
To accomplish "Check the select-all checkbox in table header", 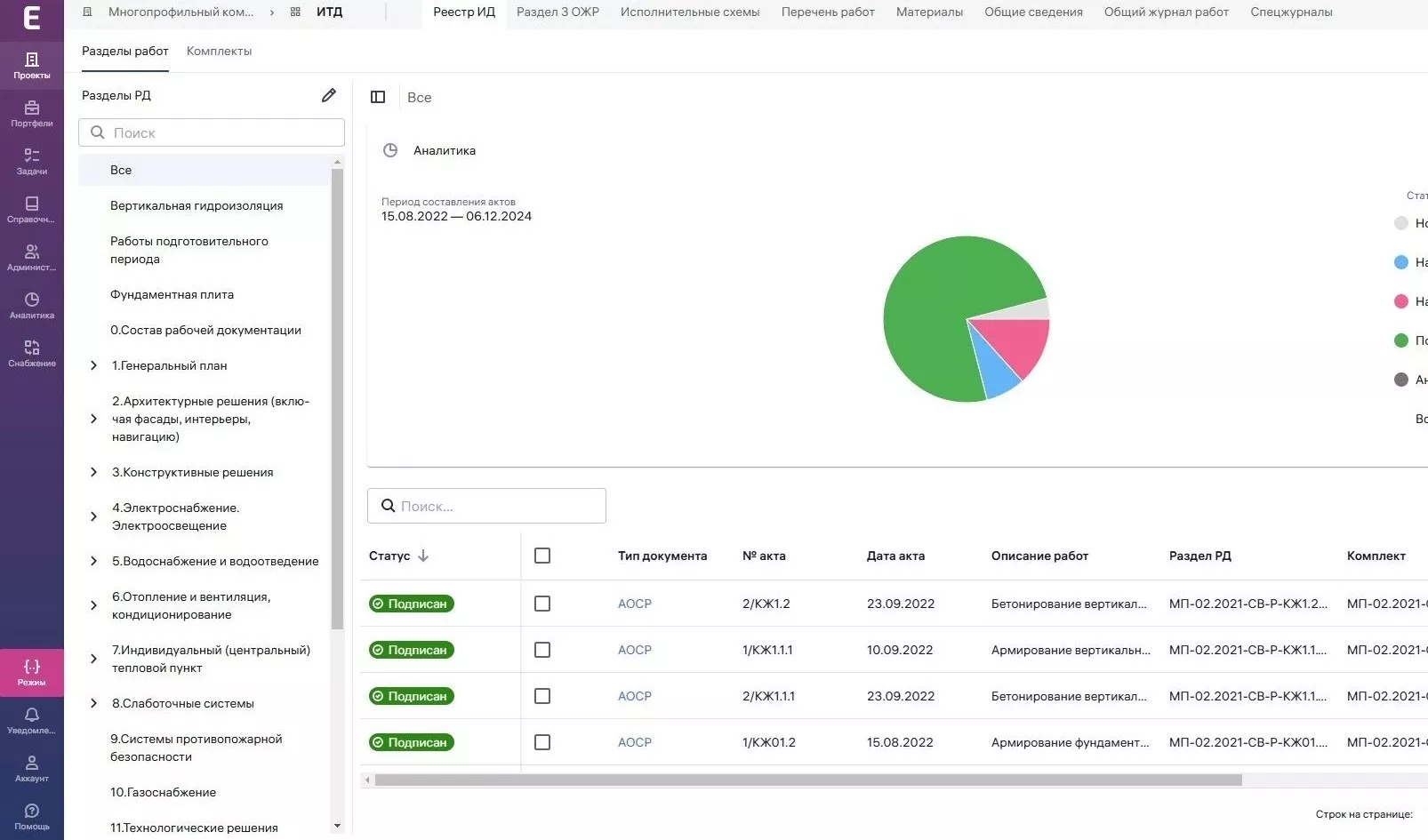I will pos(542,556).
